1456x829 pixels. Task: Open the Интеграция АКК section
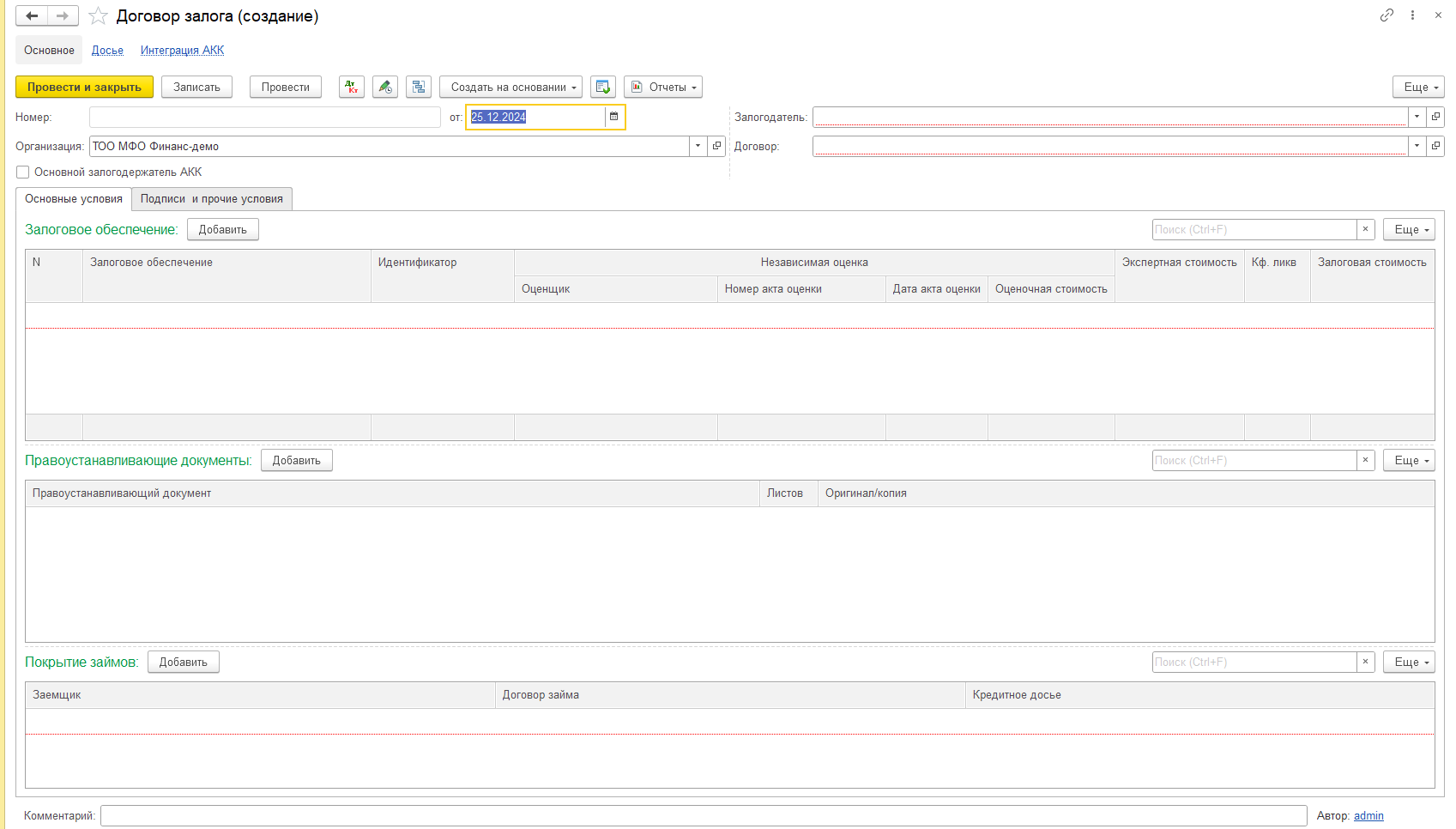click(182, 50)
